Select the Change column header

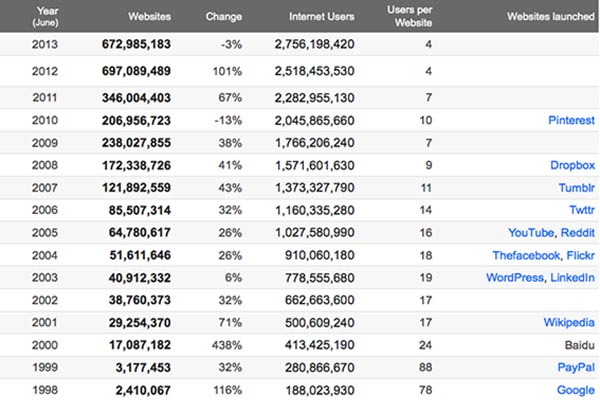tap(223, 16)
